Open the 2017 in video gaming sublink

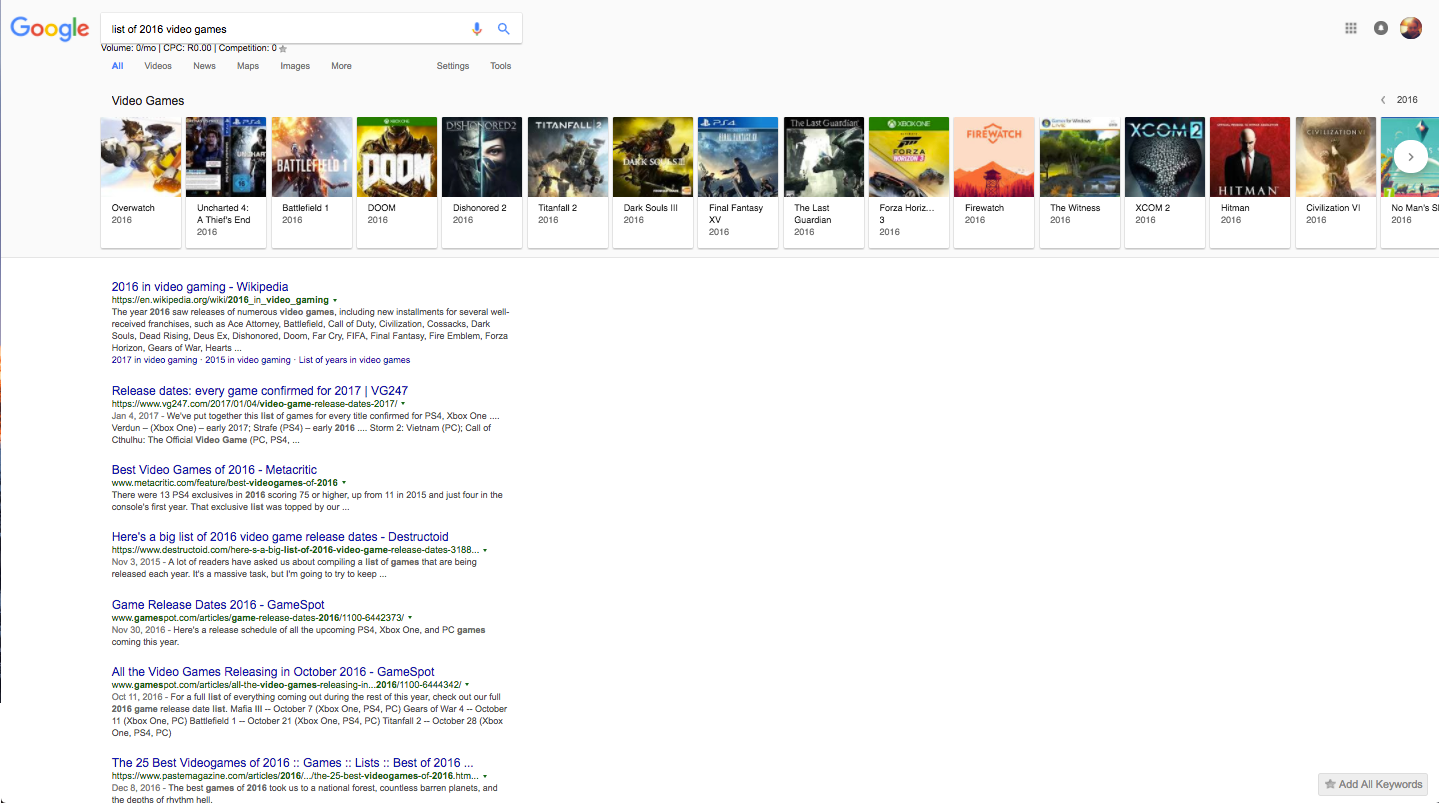point(155,360)
